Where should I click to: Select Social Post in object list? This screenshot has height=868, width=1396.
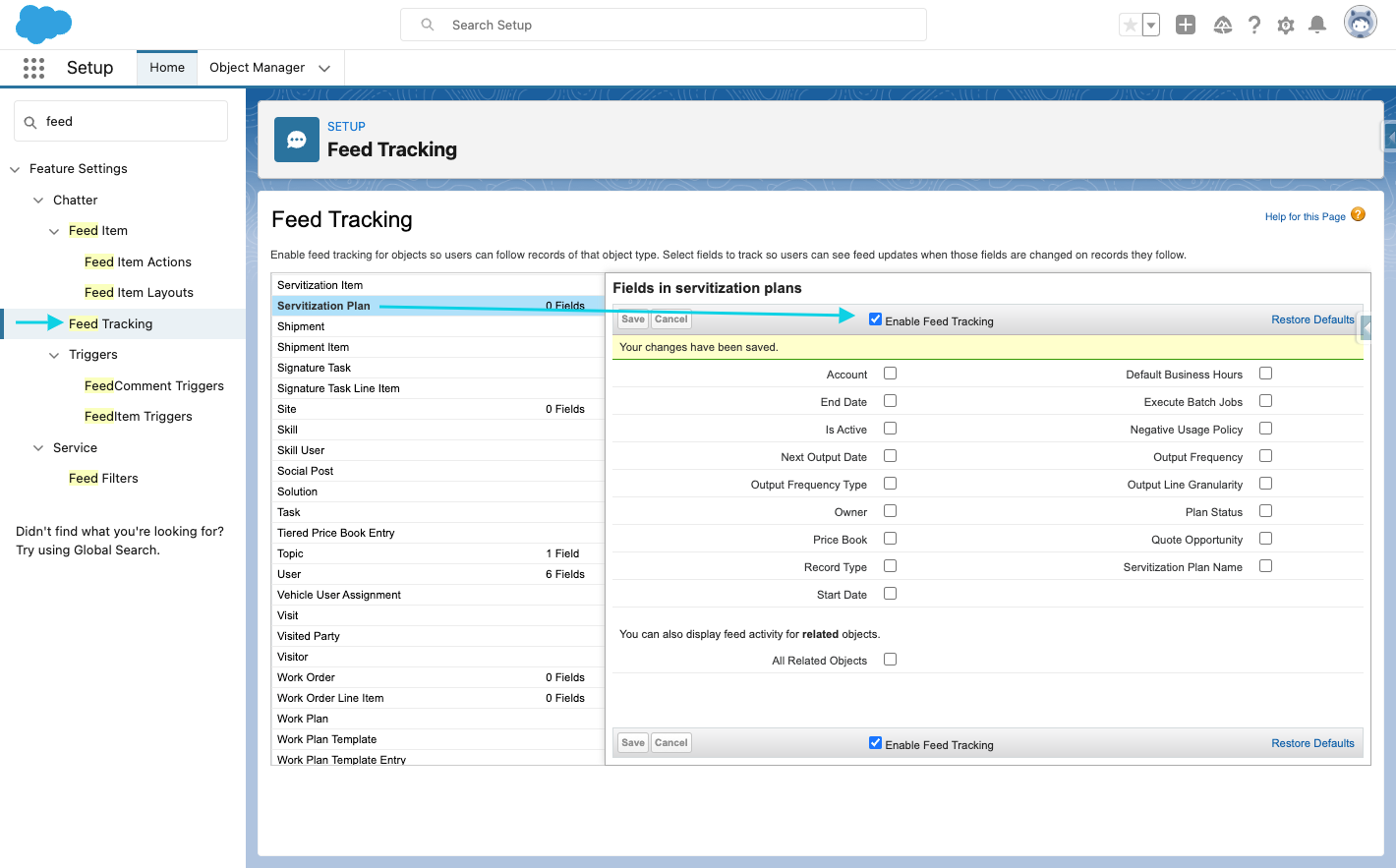pyautogui.click(x=437, y=471)
